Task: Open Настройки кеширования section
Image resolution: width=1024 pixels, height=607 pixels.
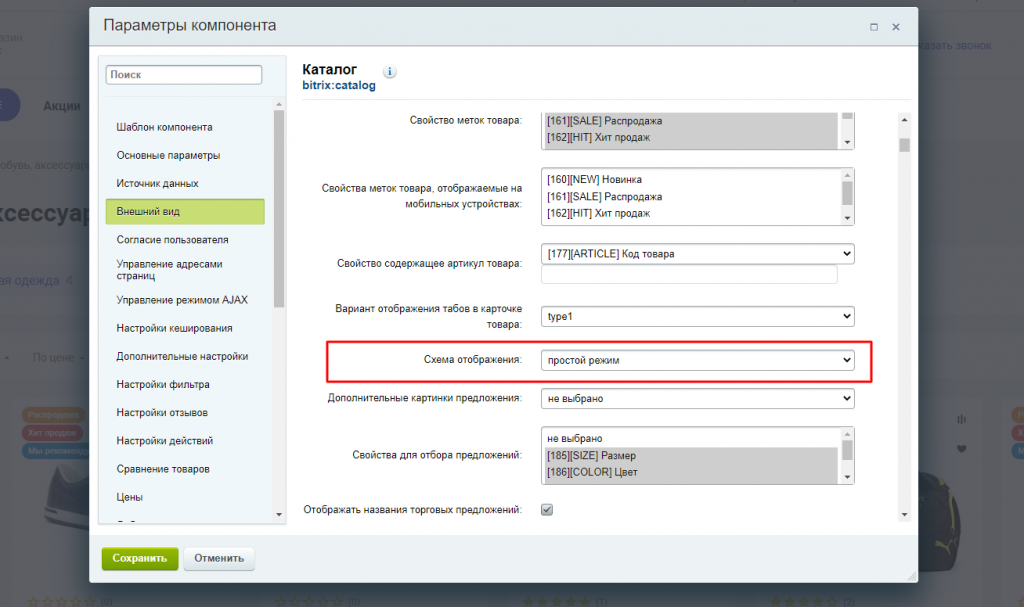Action: 174,328
